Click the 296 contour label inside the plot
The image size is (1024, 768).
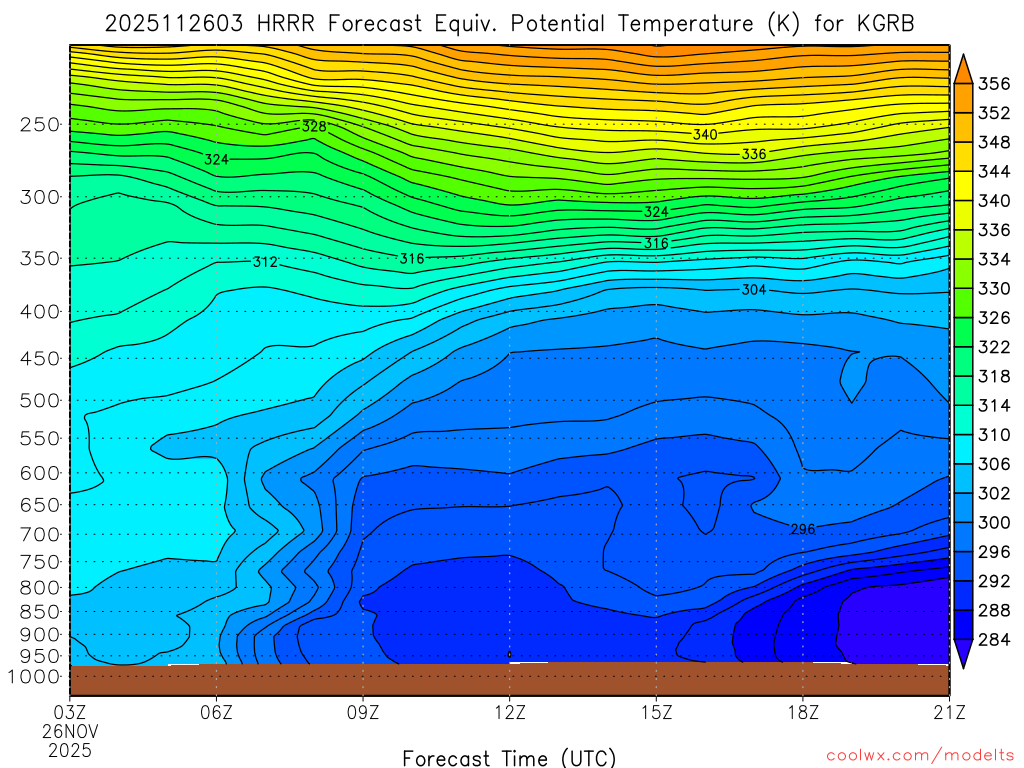coord(803,529)
